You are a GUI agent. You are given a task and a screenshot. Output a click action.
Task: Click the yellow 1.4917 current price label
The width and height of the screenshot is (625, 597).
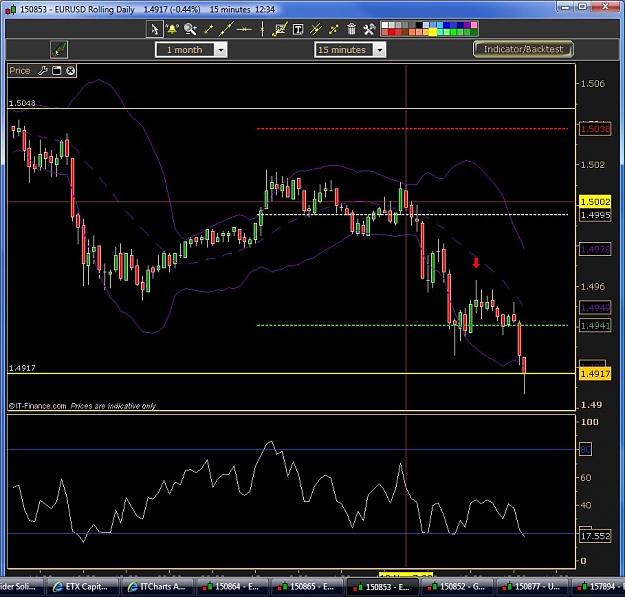click(595, 374)
